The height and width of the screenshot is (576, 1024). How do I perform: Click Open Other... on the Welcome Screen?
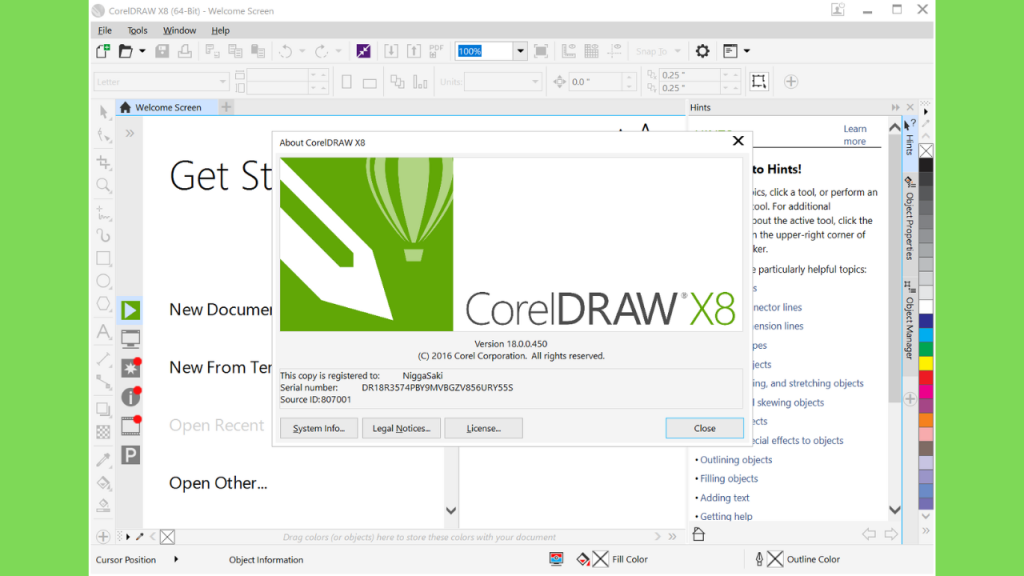tap(218, 483)
